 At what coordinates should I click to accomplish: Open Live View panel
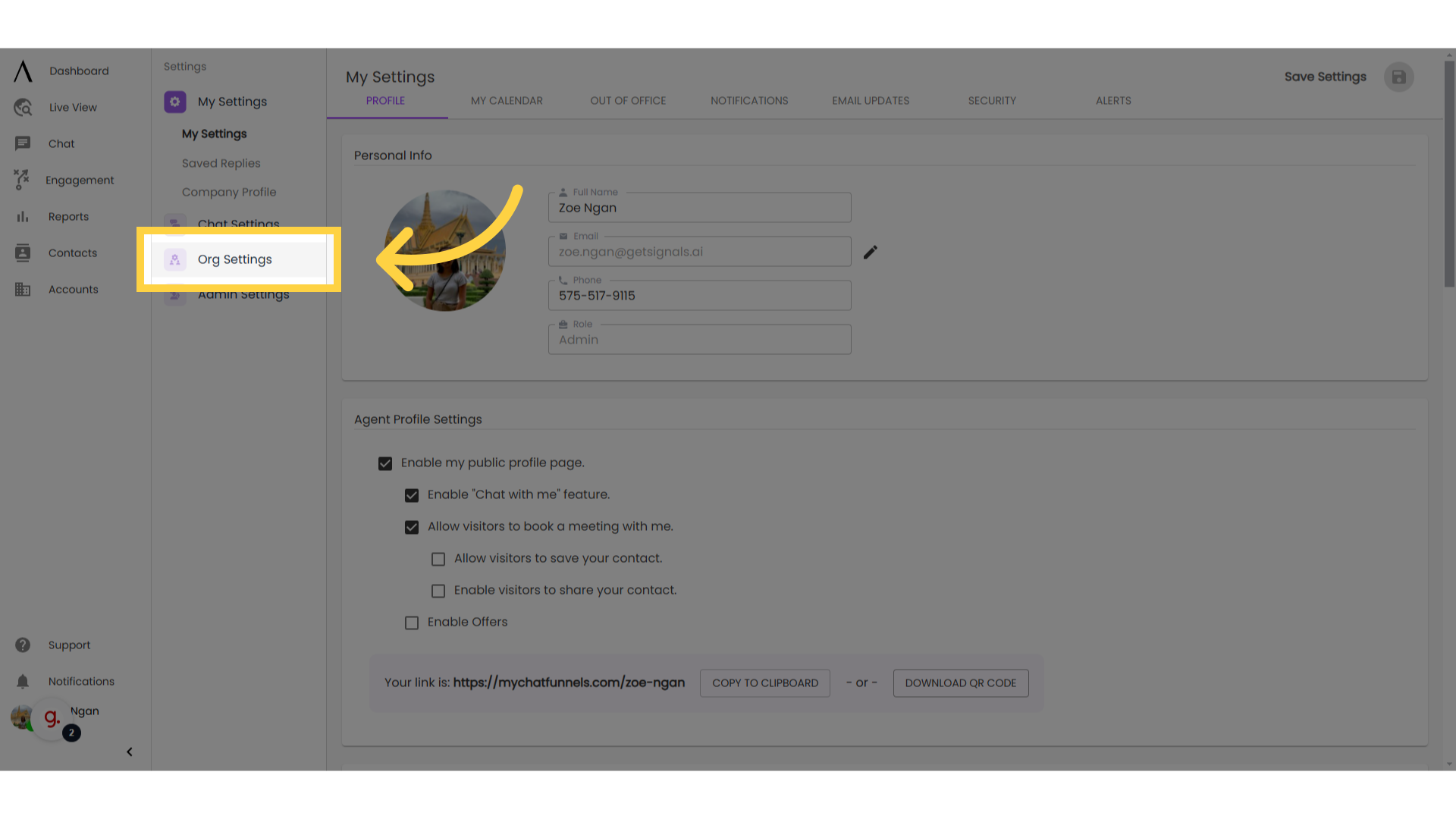point(72,107)
